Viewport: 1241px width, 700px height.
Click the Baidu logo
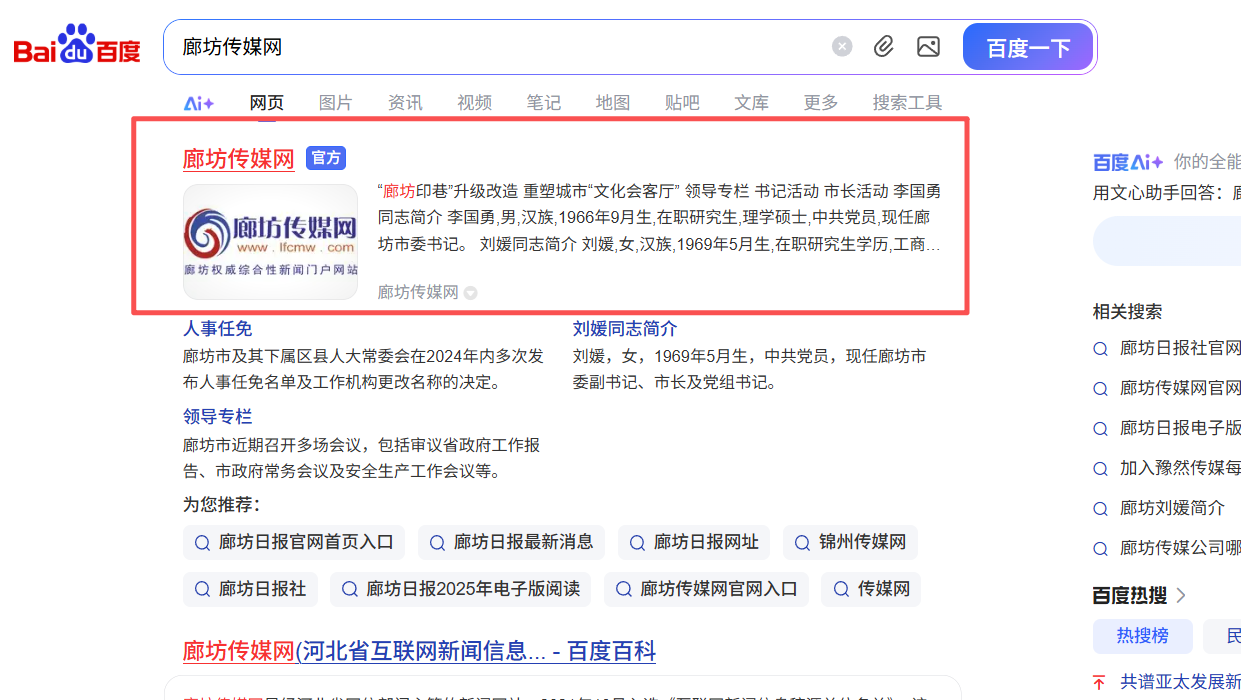75,43
